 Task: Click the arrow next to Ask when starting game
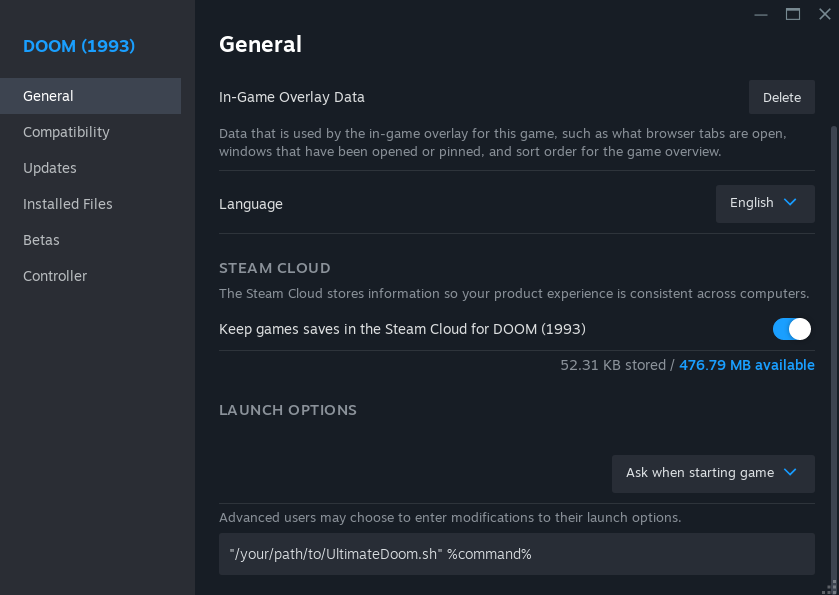(791, 472)
